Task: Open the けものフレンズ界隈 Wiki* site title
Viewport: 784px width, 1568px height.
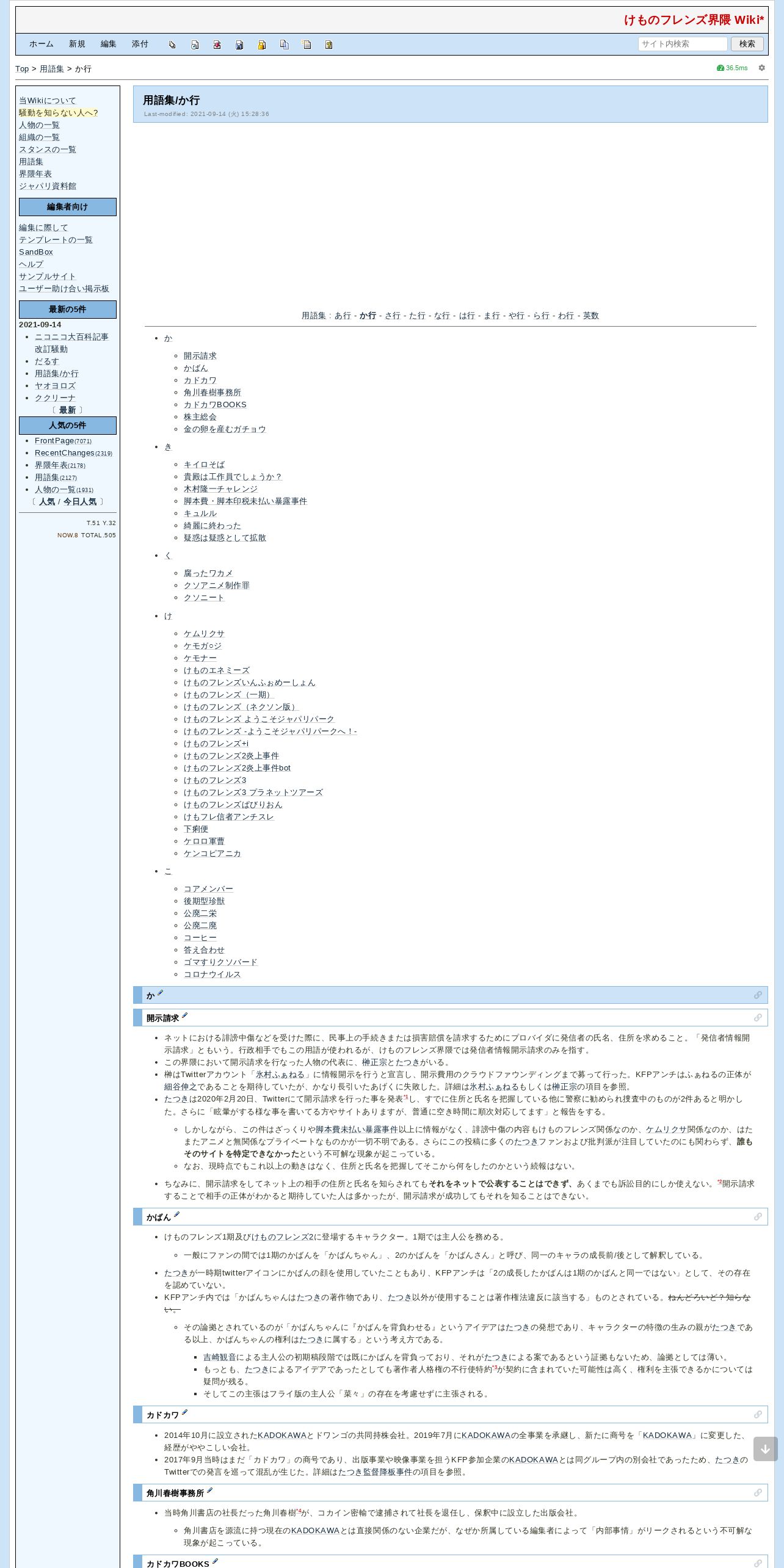Action: pos(694,20)
